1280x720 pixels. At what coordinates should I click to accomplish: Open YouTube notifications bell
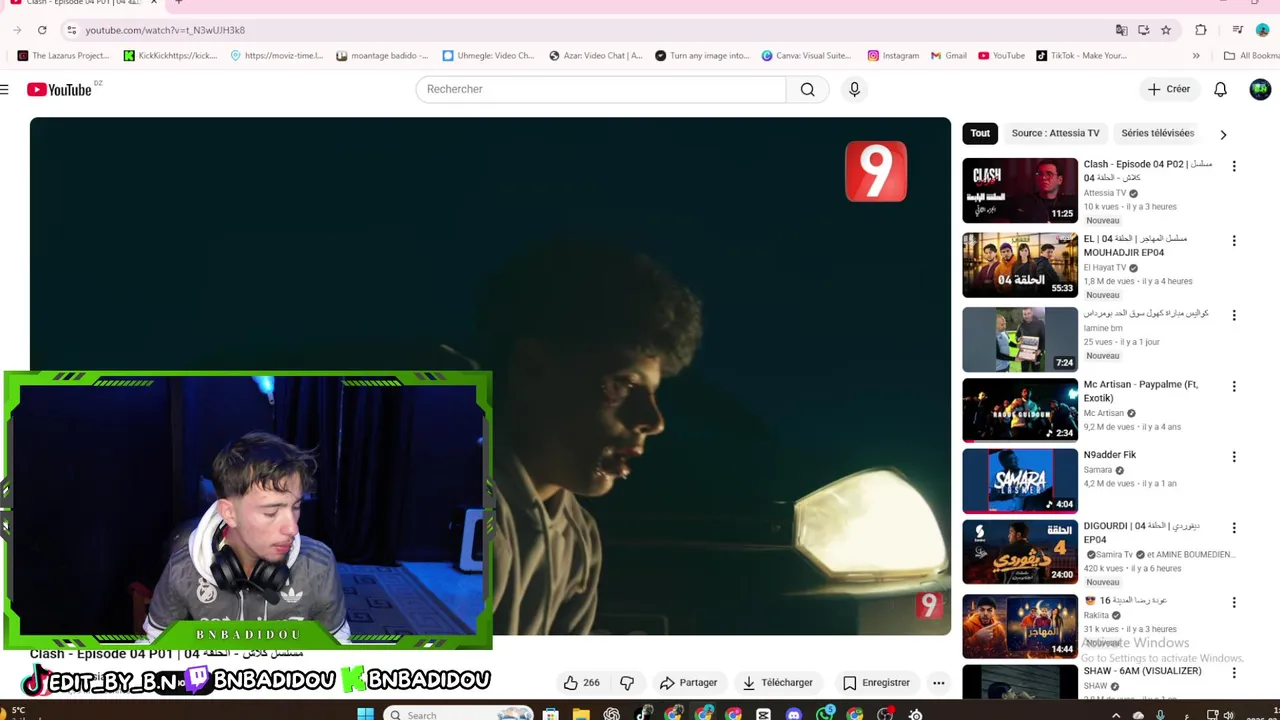pyautogui.click(x=1220, y=89)
